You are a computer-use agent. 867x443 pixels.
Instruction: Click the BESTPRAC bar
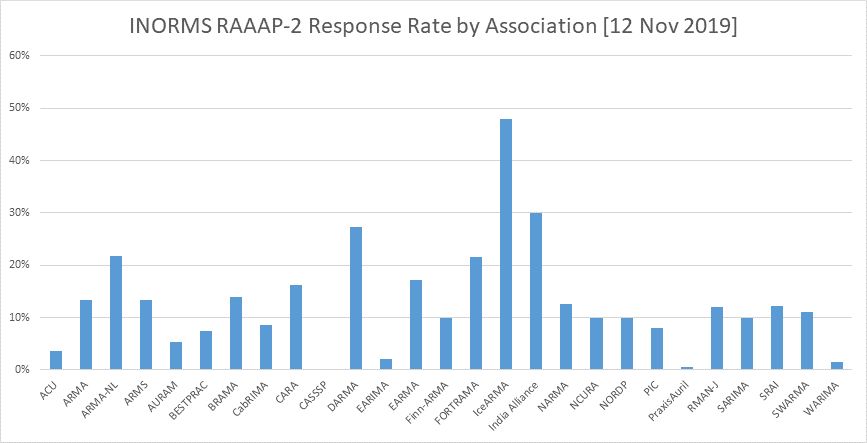(206, 350)
